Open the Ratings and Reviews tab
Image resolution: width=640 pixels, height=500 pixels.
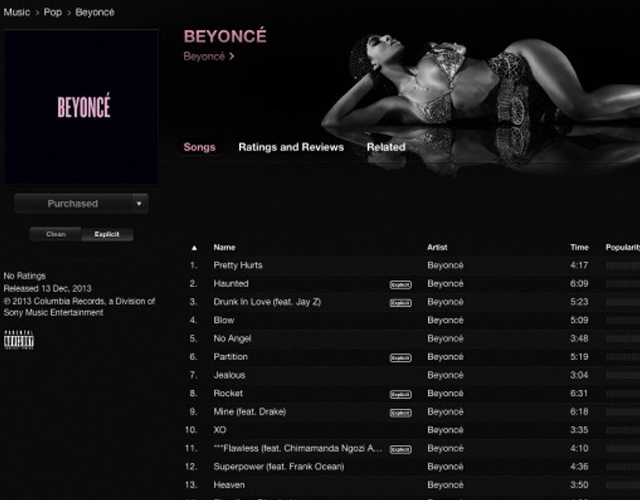290,147
